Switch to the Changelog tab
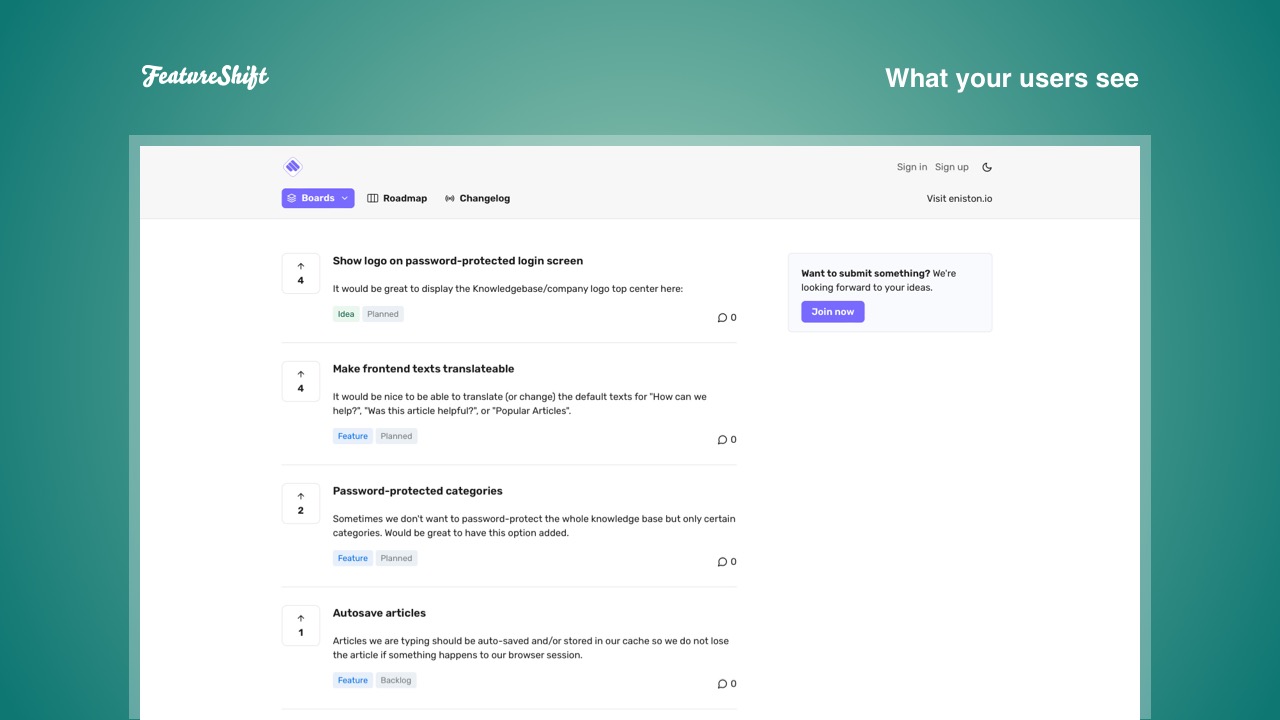This screenshot has height=720, width=1280. click(477, 198)
